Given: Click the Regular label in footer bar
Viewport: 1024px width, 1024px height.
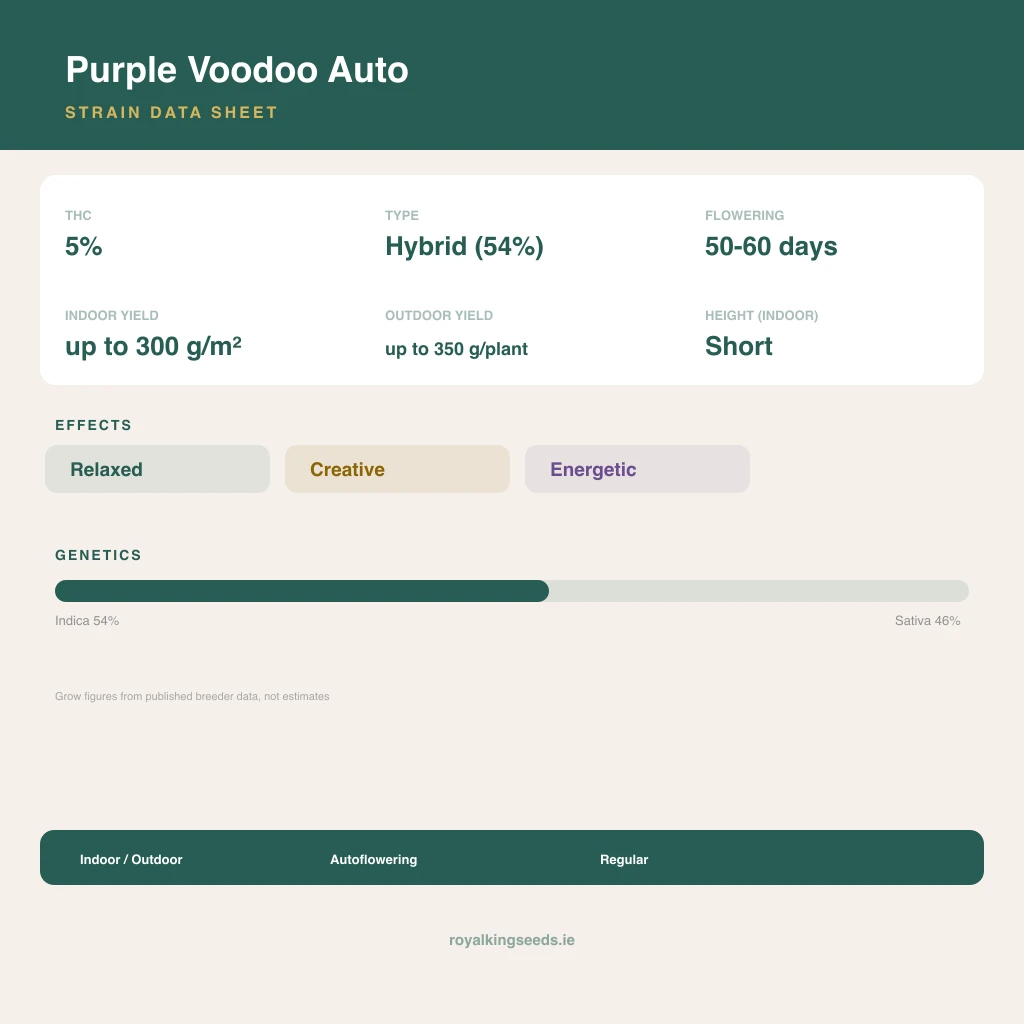Looking at the screenshot, I should tap(624, 859).
